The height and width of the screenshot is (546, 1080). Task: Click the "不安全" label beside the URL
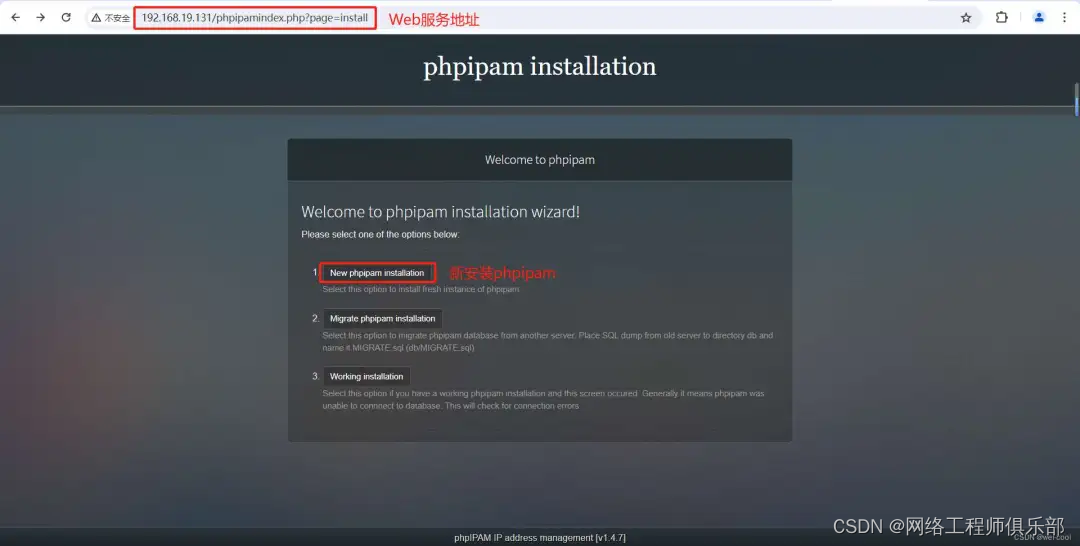pyautogui.click(x=117, y=18)
